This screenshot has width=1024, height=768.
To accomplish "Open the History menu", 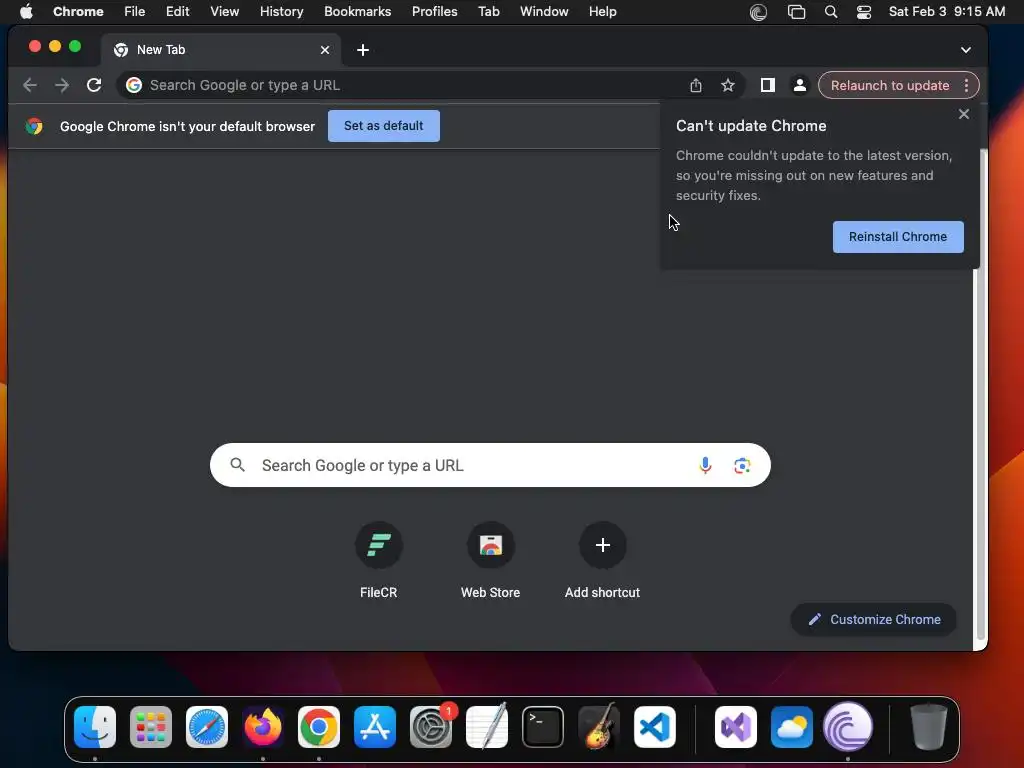I will 281,11.
